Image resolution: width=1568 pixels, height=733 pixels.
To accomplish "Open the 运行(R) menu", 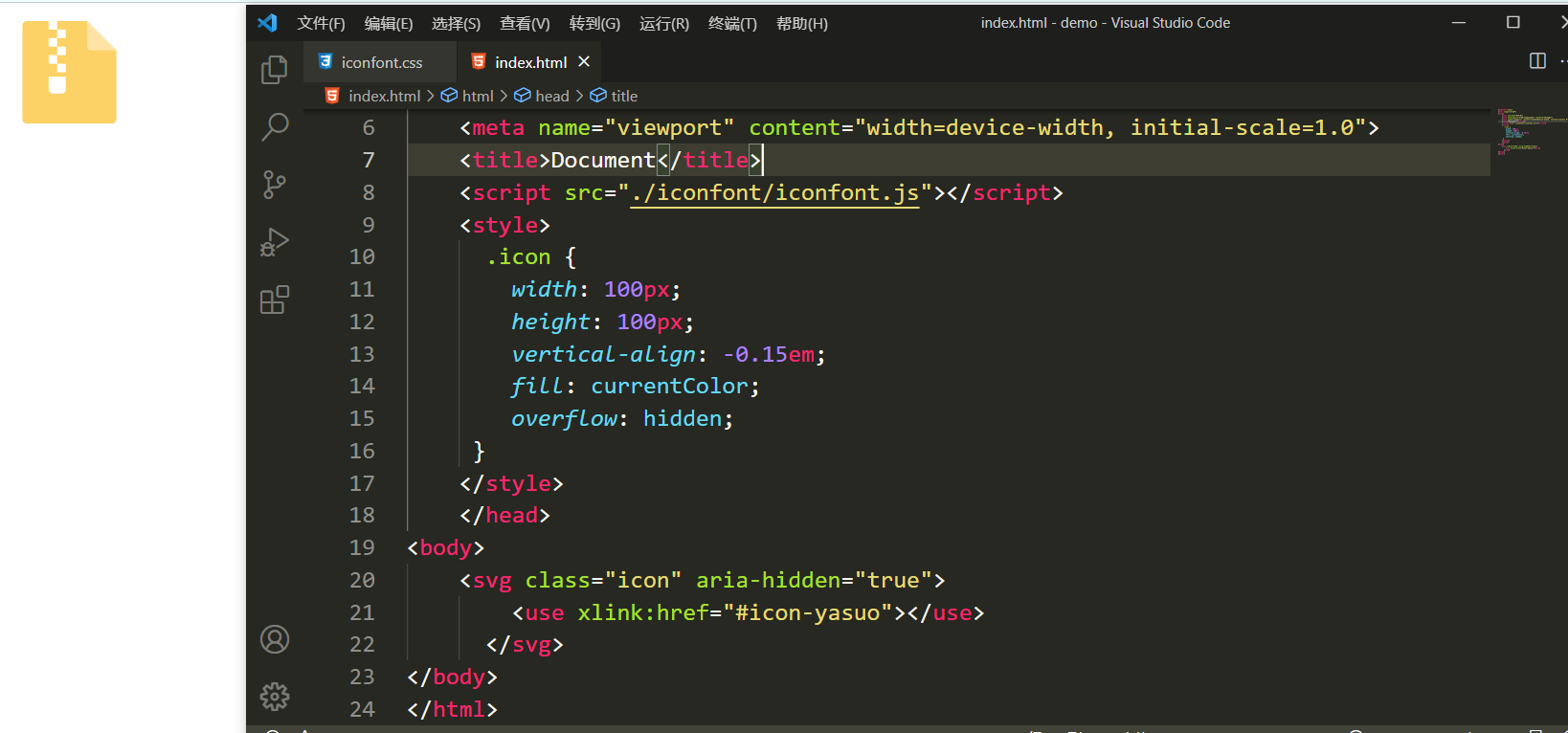I will [663, 23].
